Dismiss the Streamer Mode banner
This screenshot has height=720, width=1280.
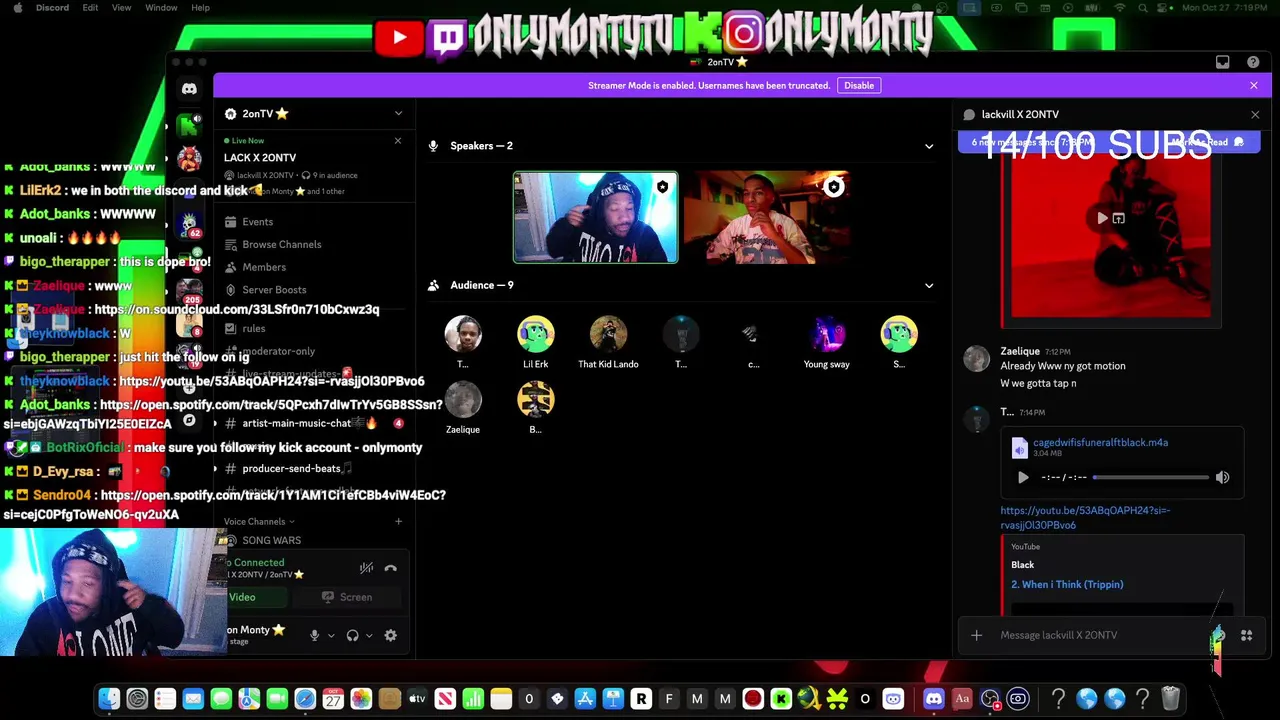[x=1254, y=85]
